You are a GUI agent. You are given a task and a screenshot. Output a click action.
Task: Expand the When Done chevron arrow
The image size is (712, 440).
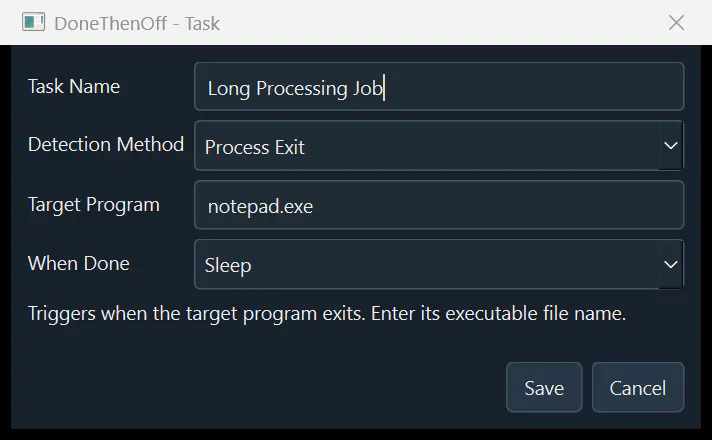(x=671, y=264)
